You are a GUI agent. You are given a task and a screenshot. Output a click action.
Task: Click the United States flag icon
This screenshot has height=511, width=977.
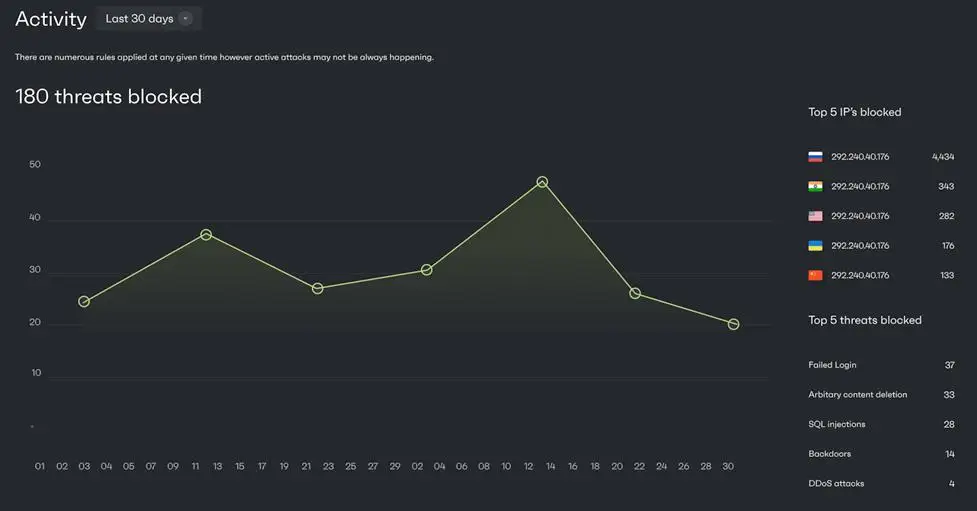(x=815, y=216)
